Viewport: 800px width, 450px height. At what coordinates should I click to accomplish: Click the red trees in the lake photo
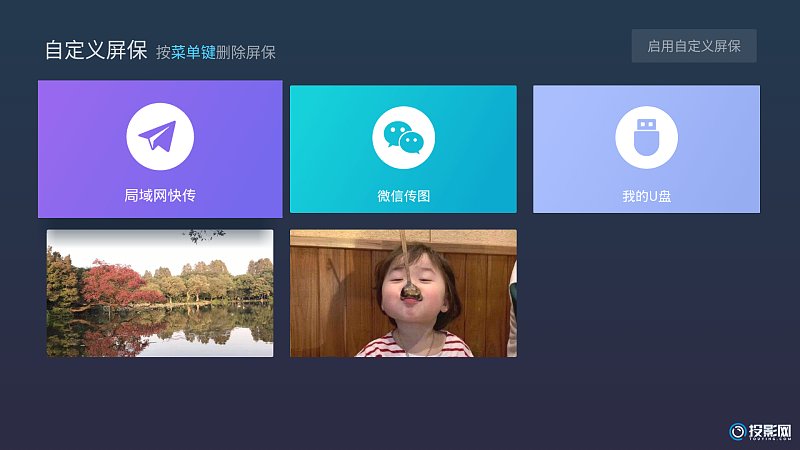point(110,282)
